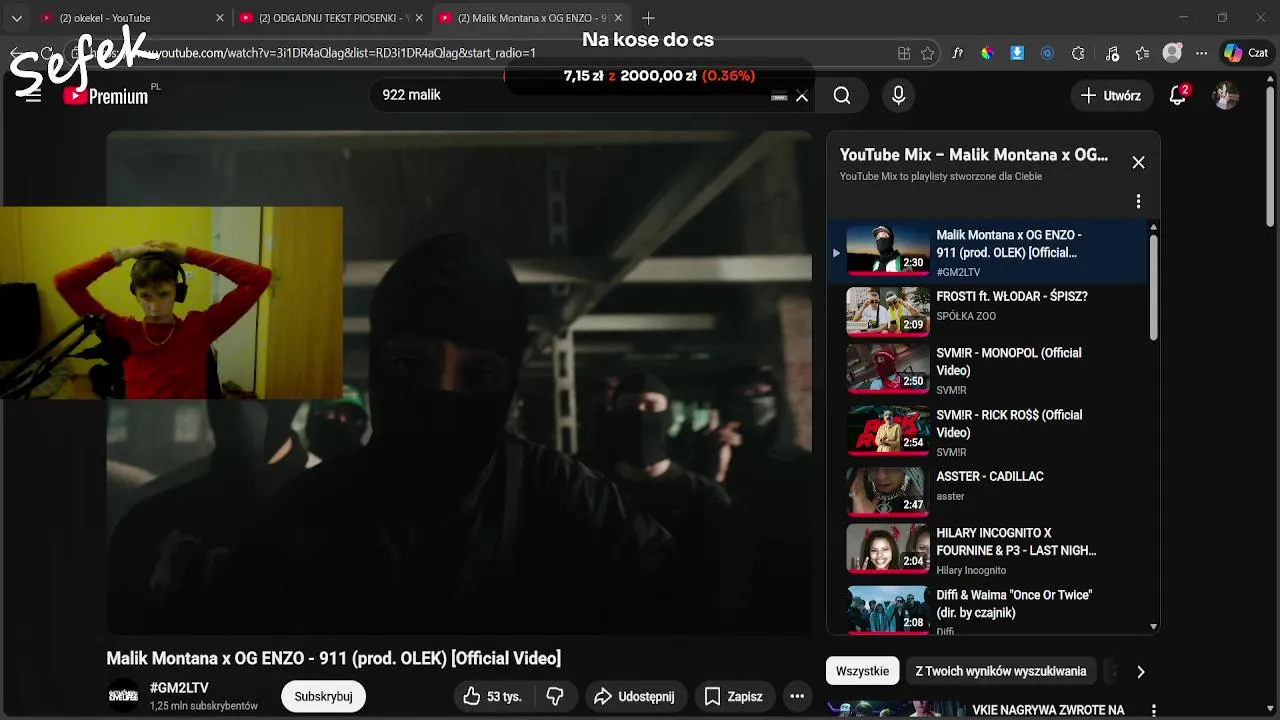Add this page to favorites star
The width and height of the screenshot is (1280, 720).
(x=928, y=54)
